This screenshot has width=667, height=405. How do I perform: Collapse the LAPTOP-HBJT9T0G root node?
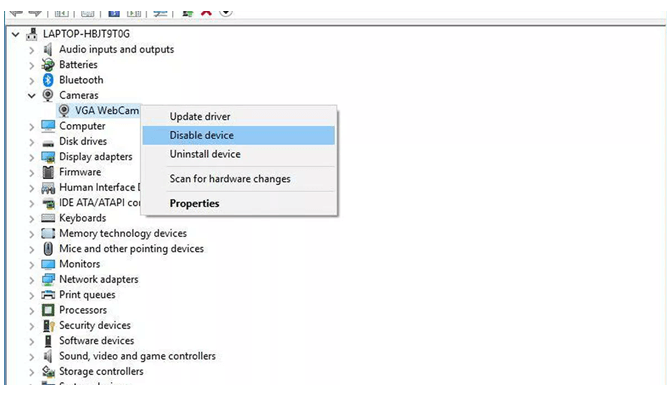coord(16,34)
